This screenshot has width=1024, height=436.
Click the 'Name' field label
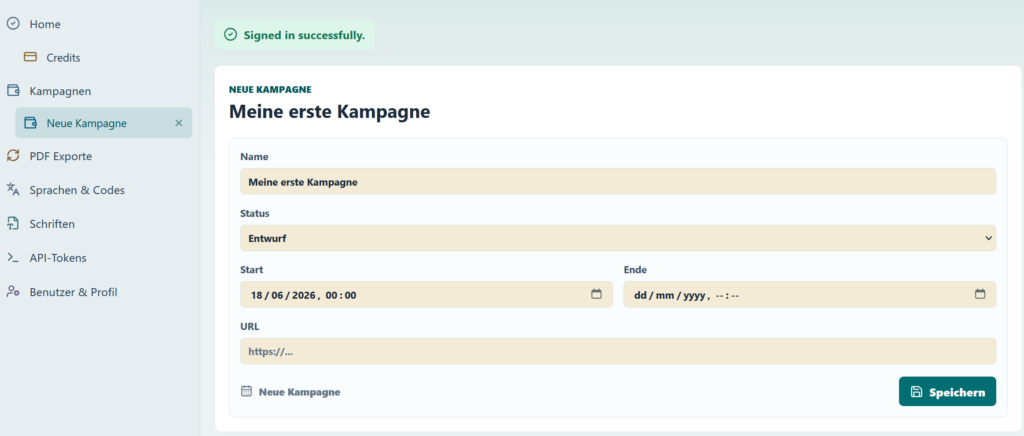254,157
